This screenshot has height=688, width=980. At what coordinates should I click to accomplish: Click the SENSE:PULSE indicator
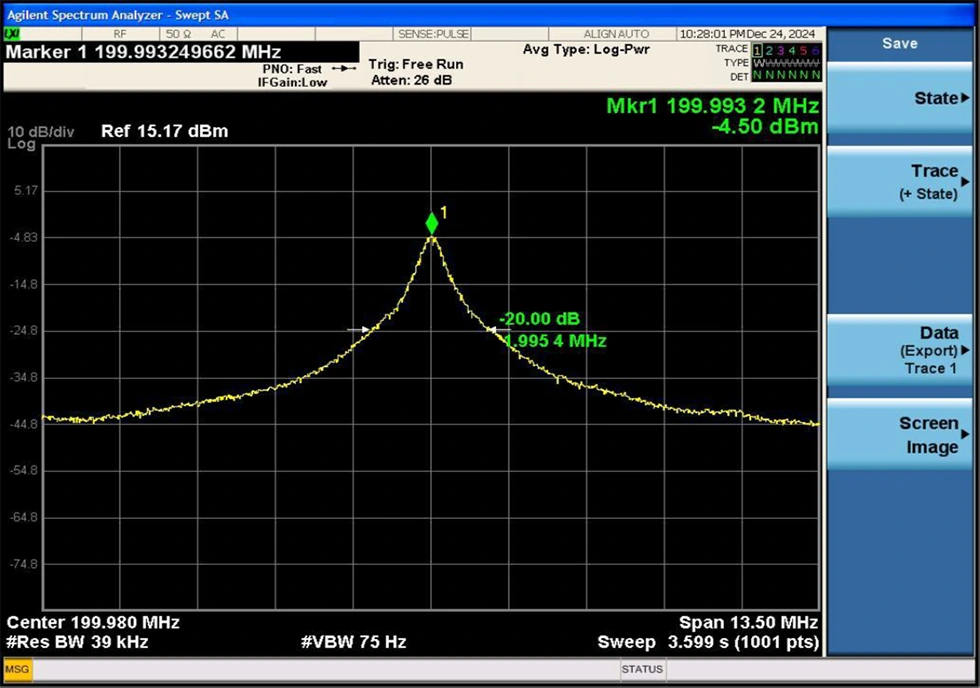click(x=433, y=34)
